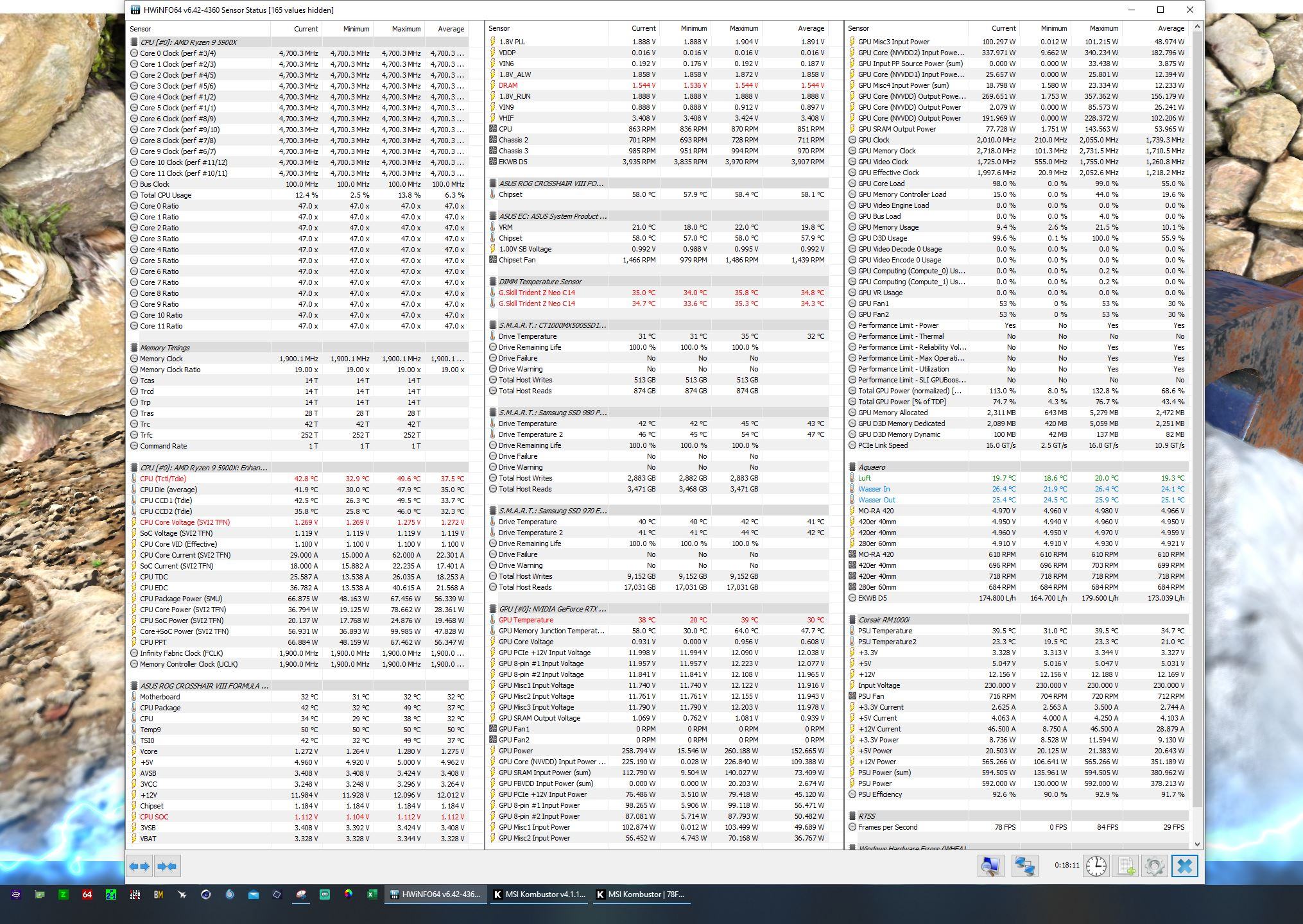Click the scroll down arrow of the right scrollbar
This screenshot has width=1303, height=924.
coord(1197,844)
